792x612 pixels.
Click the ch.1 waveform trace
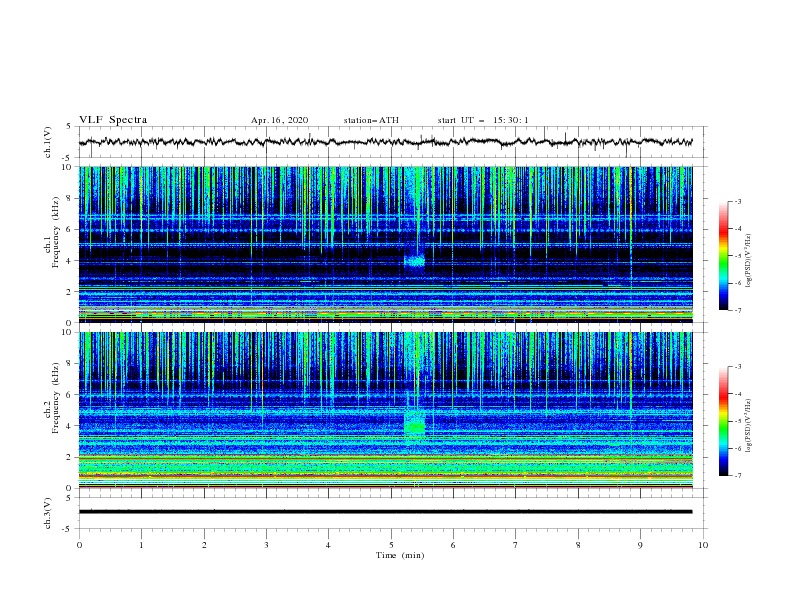click(x=385, y=142)
